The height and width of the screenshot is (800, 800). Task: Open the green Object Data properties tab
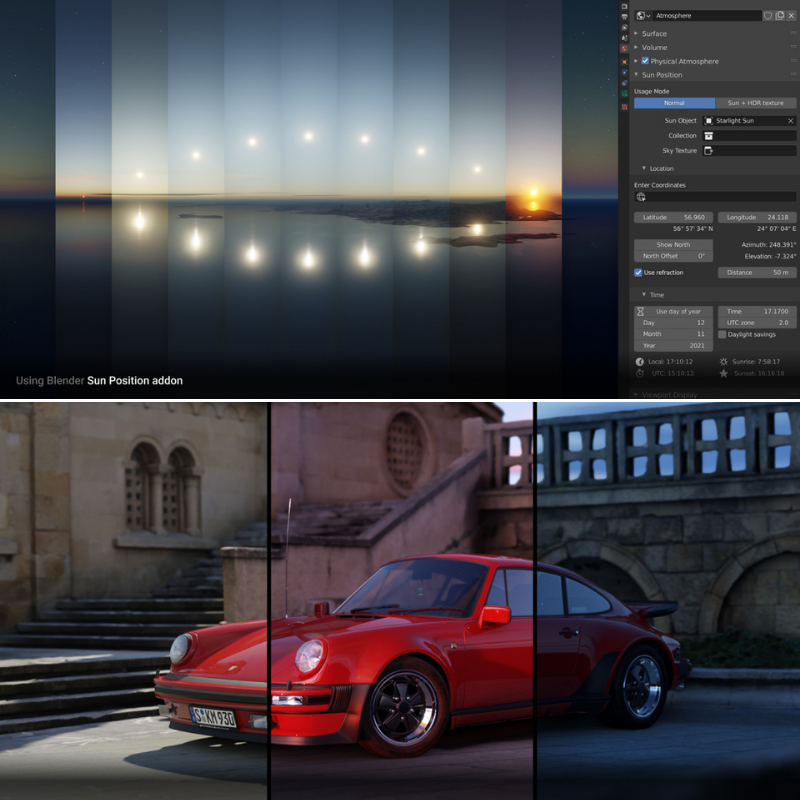(624, 93)
